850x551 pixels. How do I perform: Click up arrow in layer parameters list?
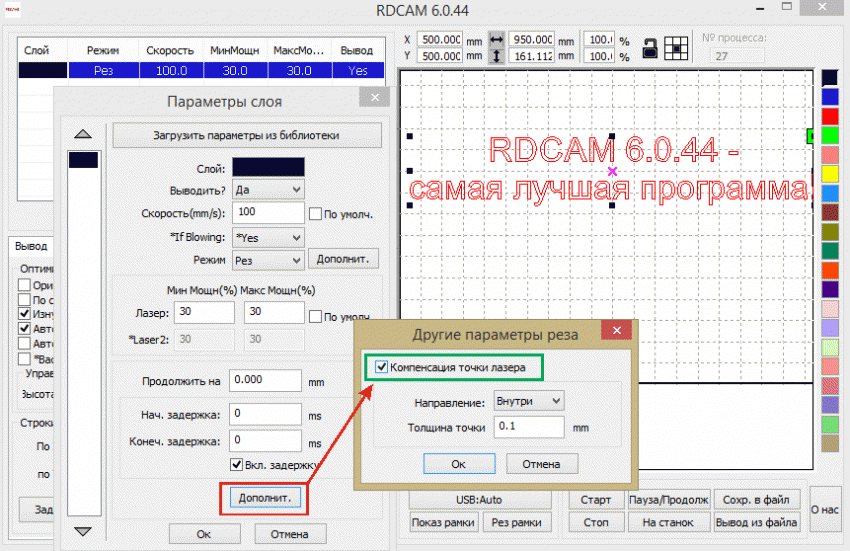click(x=82, y=134)
